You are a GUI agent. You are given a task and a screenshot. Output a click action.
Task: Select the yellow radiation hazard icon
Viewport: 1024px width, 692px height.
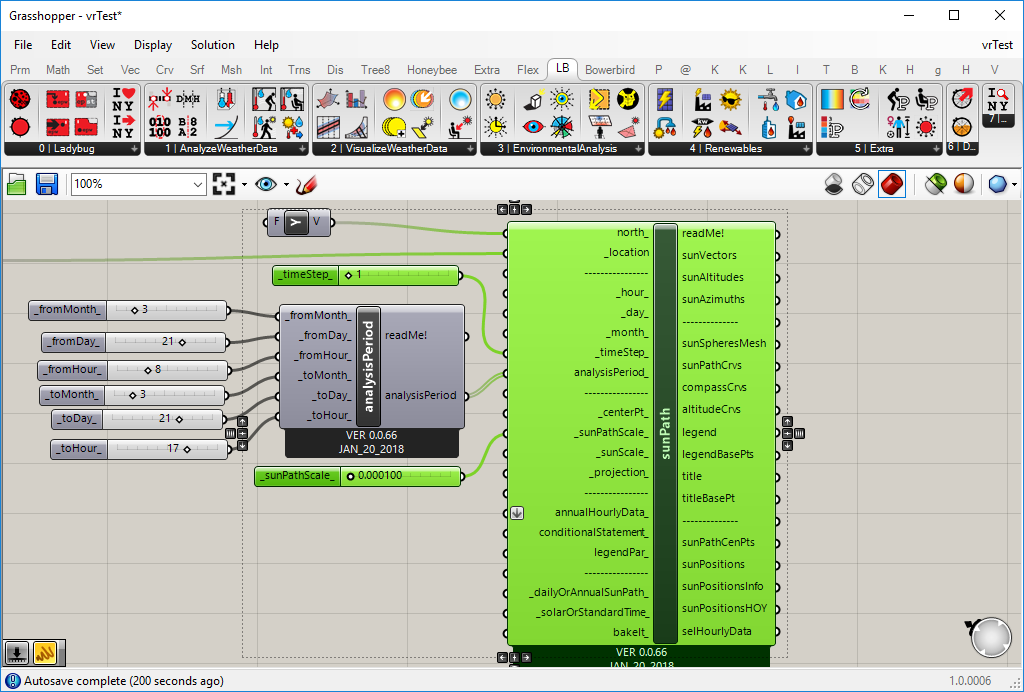(x=628, y=99)
